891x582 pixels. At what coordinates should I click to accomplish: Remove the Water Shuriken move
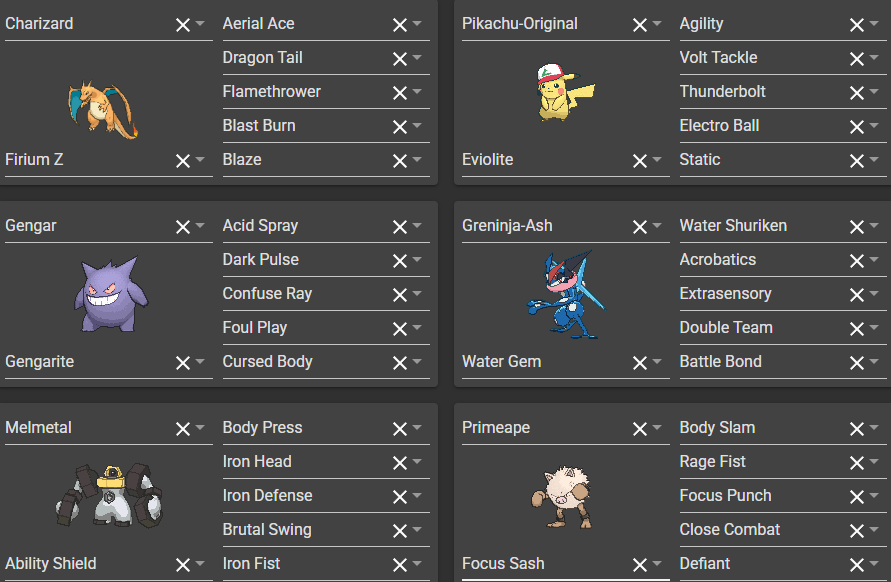[857, 227]
